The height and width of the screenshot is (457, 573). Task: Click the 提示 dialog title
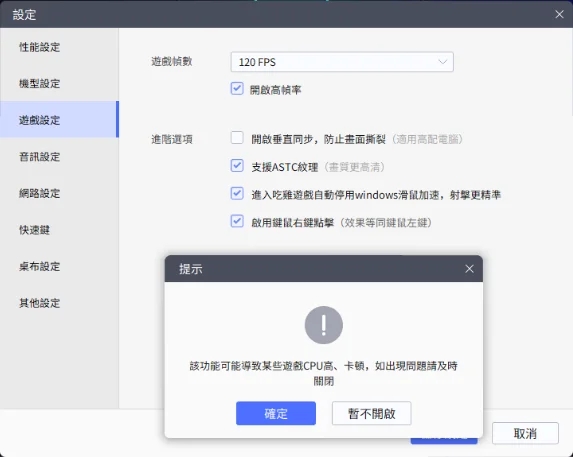click(190, 269)
